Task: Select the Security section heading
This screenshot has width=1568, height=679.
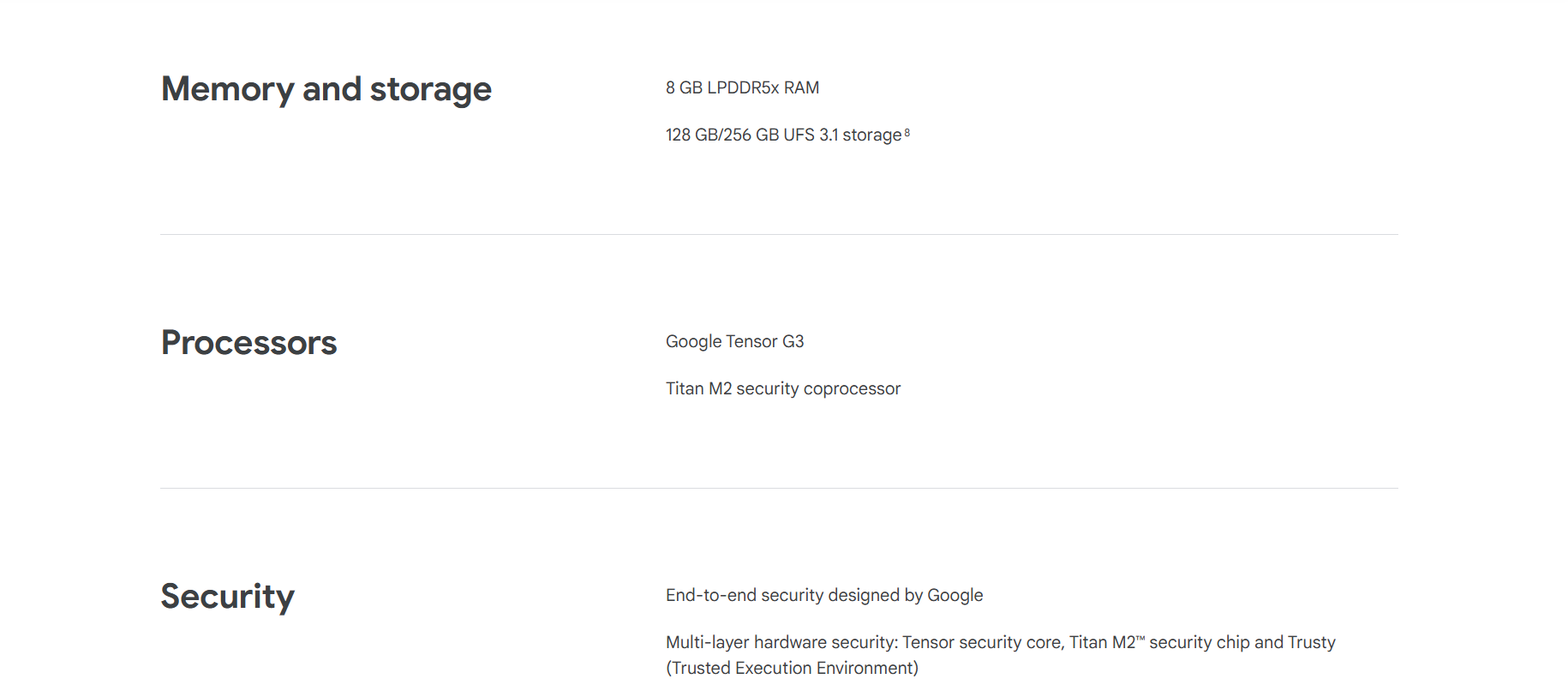Action: coord(228,597)
